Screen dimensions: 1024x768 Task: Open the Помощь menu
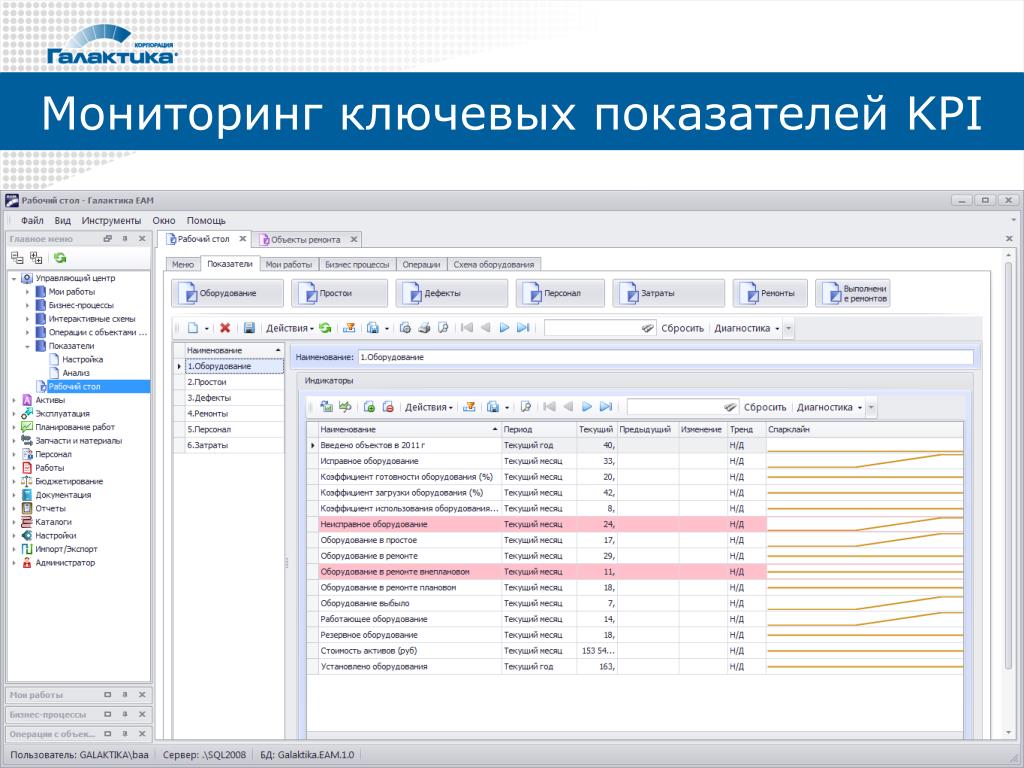point(206,220)
